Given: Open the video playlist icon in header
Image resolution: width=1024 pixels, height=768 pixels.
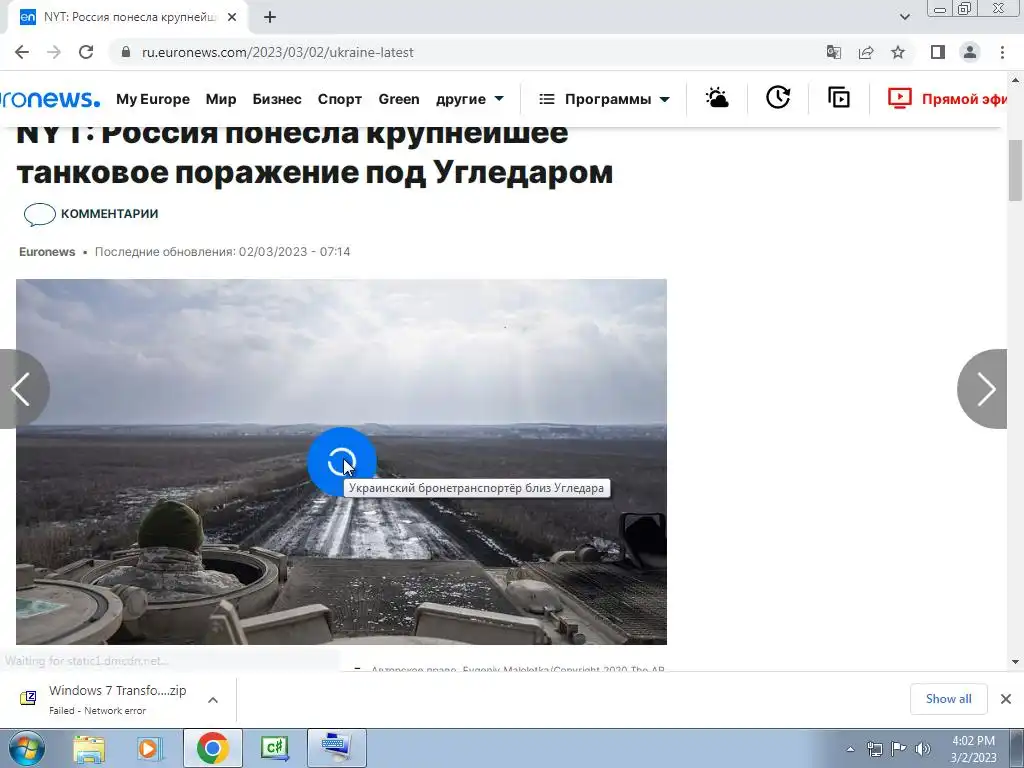Looking at the screenshot, I should coord(839,98).
